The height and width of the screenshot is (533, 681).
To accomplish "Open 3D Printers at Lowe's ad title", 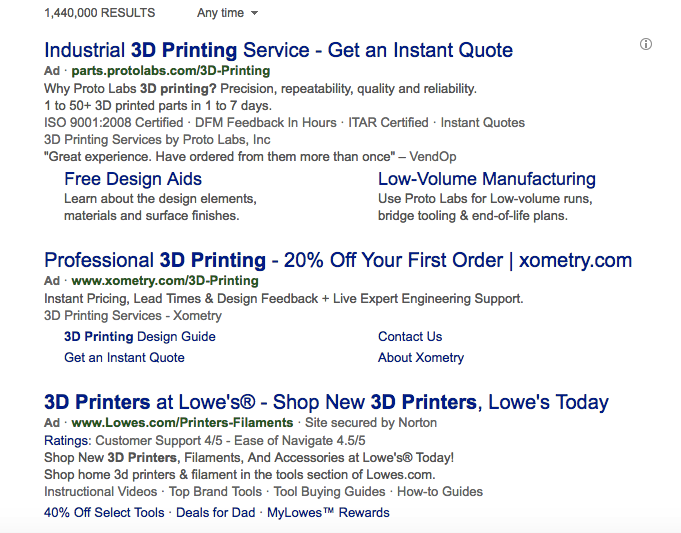I will [x=326, y=402].
